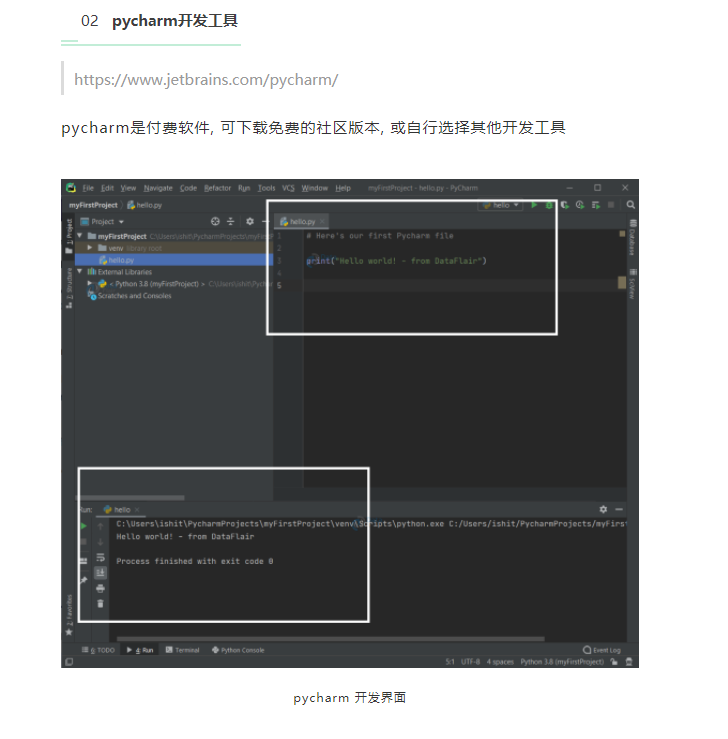Click the locate/scroll-from-source target icon

tap(215, 222)
